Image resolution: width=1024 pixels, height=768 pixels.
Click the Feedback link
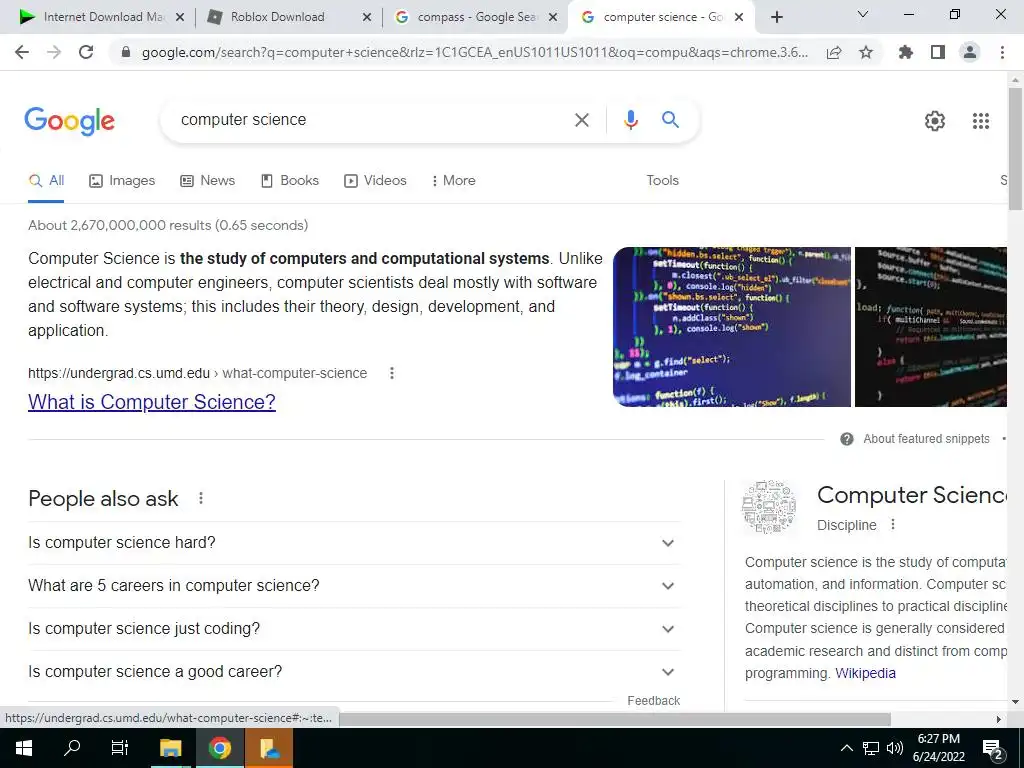point(654,701)
